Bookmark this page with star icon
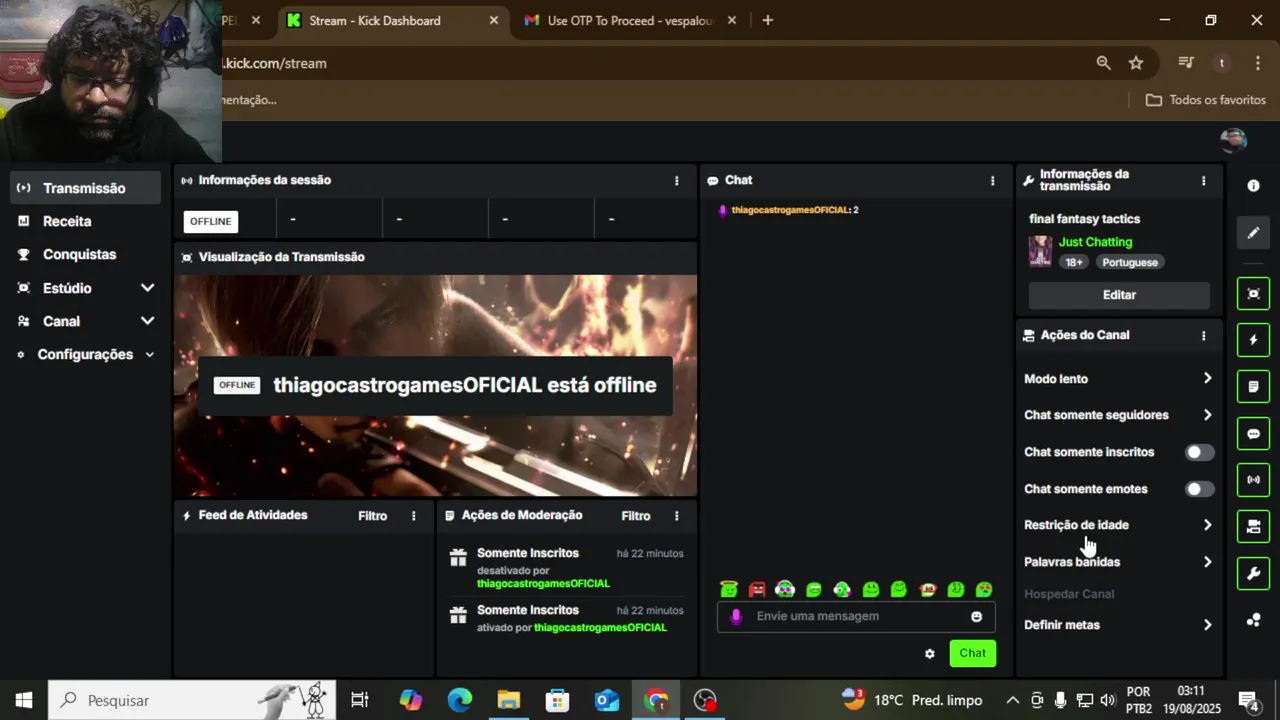 [x=1136, y=63]
